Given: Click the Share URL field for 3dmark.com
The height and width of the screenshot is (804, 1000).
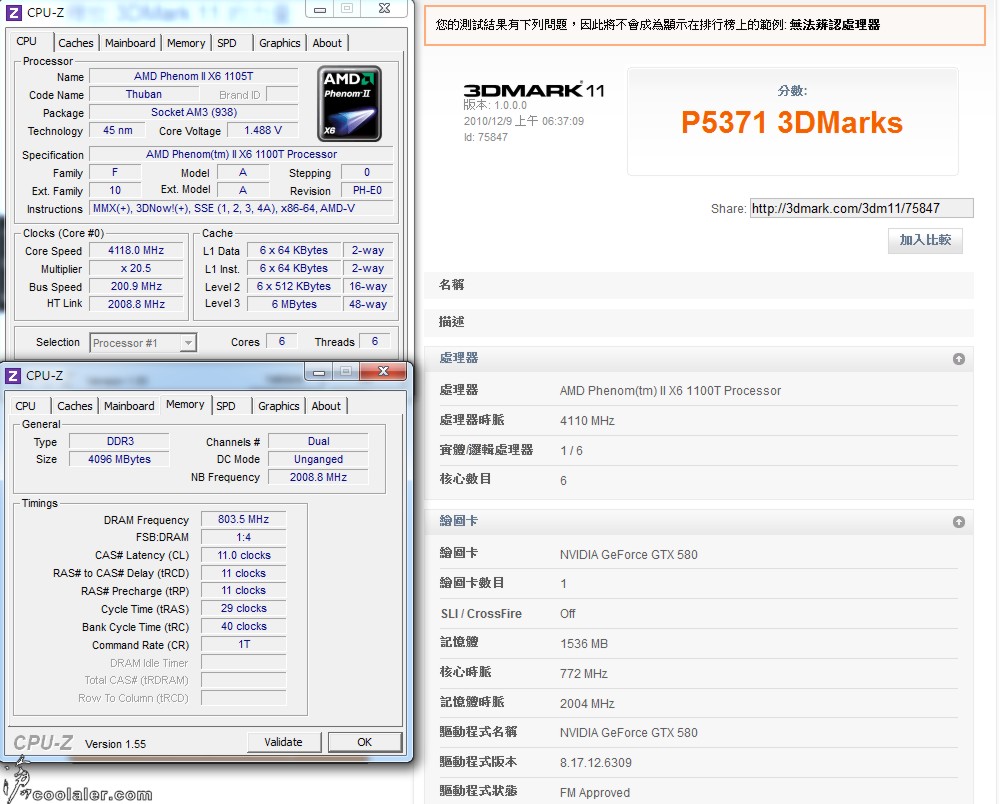Looking at the screenshot, I should tap(862, 208).
